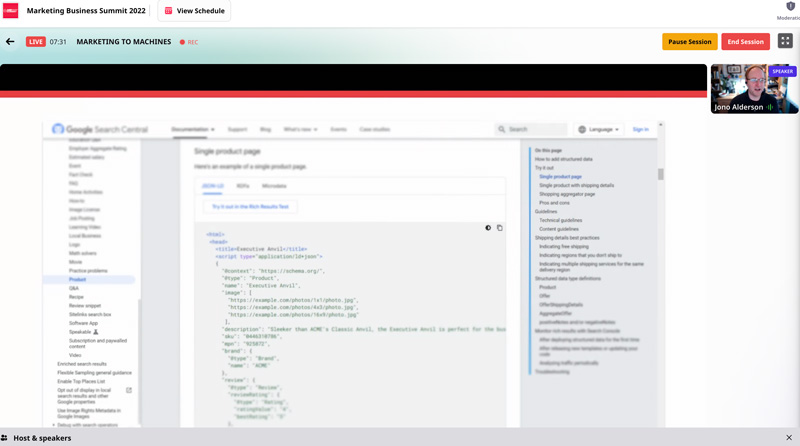Viewport: 800px width, 446px height.
Task: Click the beta flask icon beside Speakable
Action: (95, 332)
